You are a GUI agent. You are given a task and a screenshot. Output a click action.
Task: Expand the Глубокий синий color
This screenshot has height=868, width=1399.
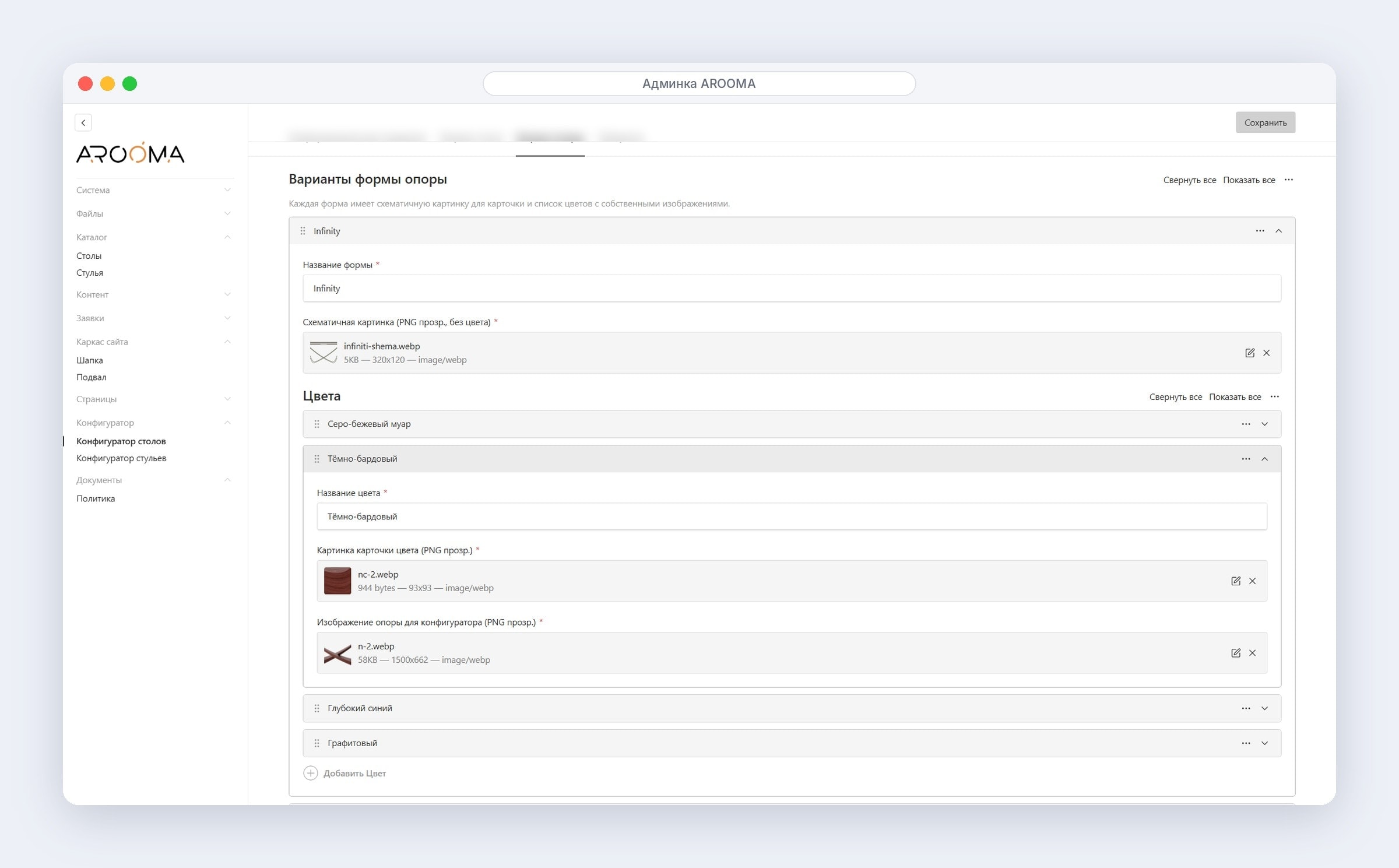pyautogui.click(x=1264, y=708)
